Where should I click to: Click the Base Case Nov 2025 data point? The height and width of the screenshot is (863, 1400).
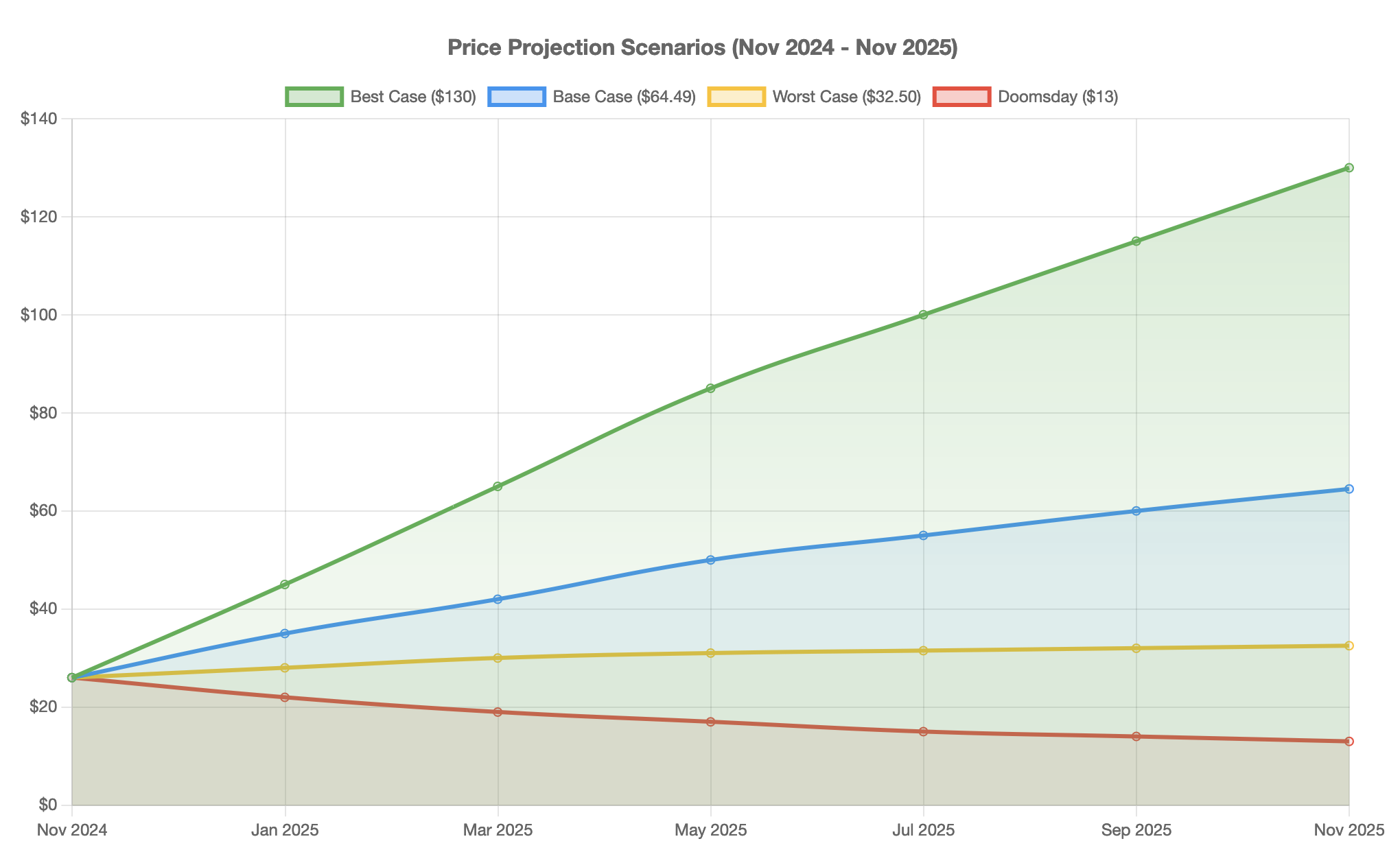(1349, 489)
